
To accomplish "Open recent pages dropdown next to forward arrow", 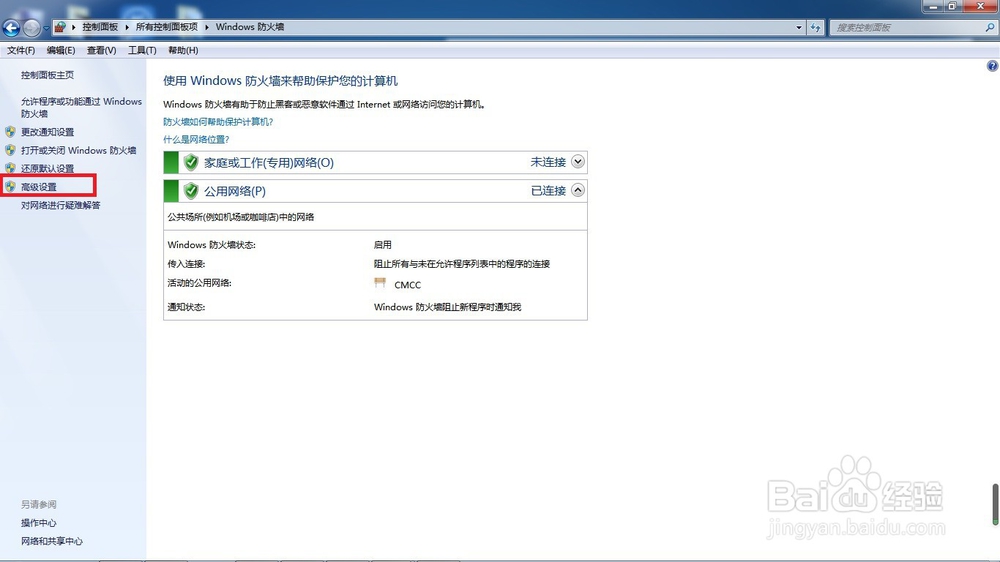I will pos(46,28).
